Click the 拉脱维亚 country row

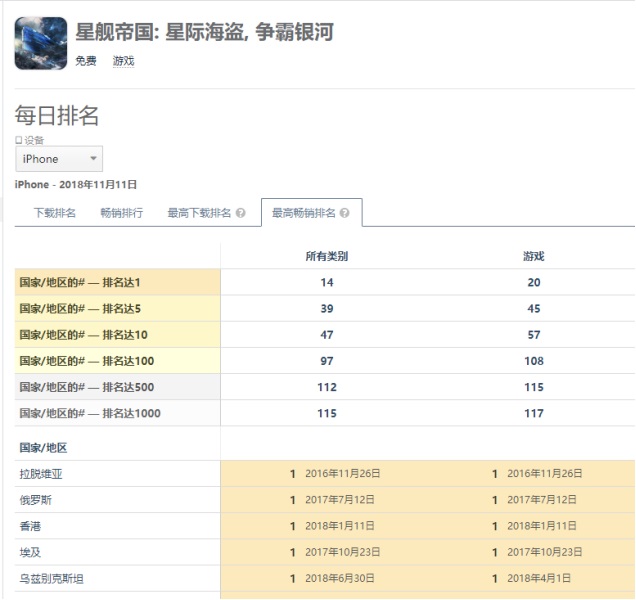(x=46, y=473)
